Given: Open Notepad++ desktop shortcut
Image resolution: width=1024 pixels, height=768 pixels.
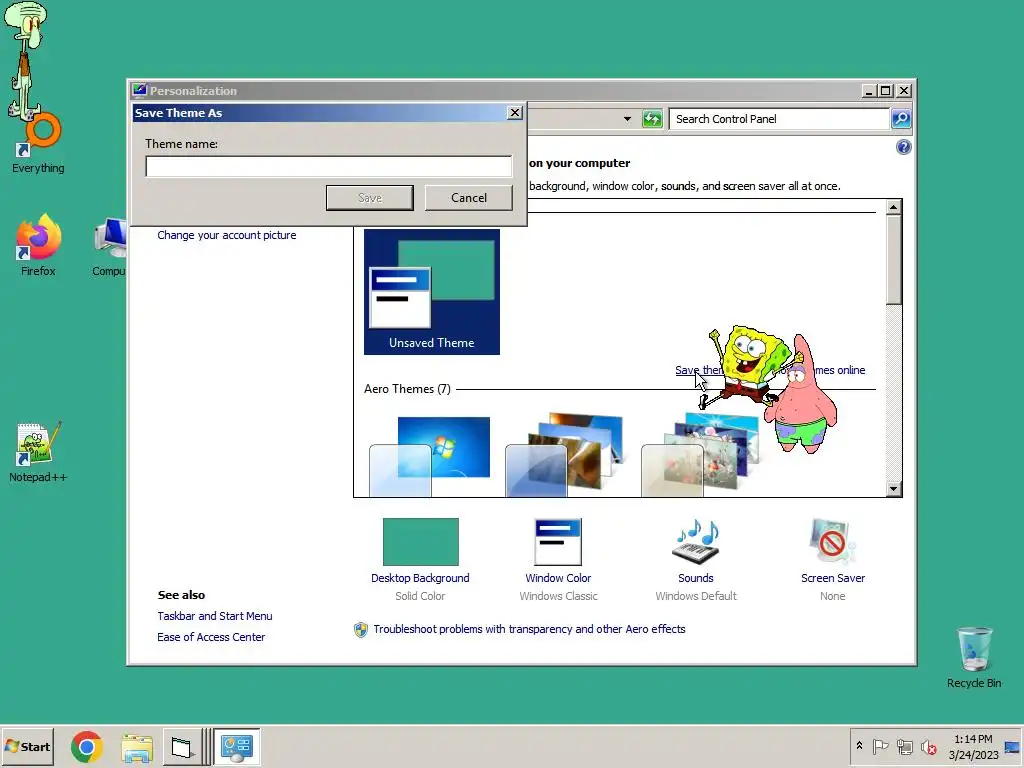Looking at the screenshot, I should pos(38,452).
